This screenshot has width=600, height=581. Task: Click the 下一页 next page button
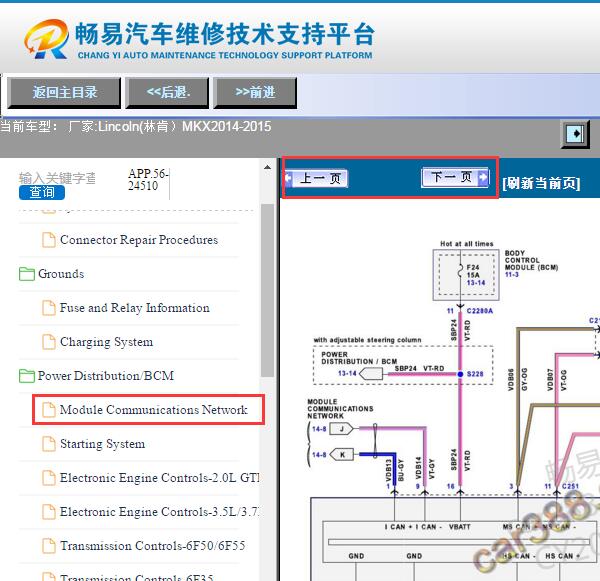(455, 177)
